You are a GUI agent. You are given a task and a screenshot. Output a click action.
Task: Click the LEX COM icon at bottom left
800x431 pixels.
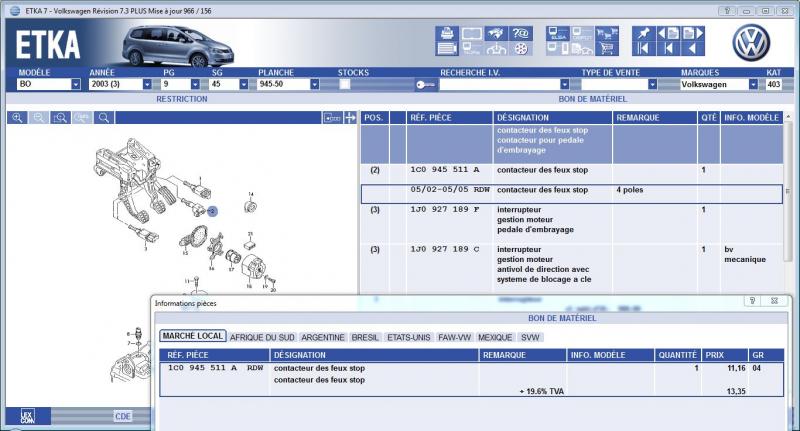tap(28, 416)
